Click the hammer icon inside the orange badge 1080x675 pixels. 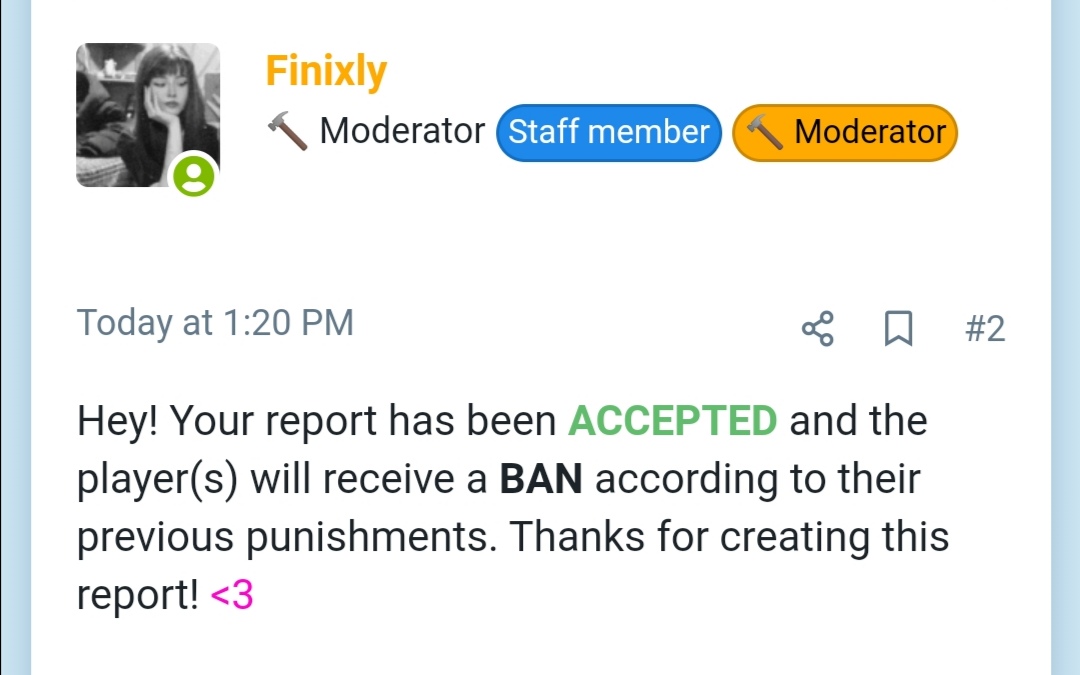[x=765, y=132]
